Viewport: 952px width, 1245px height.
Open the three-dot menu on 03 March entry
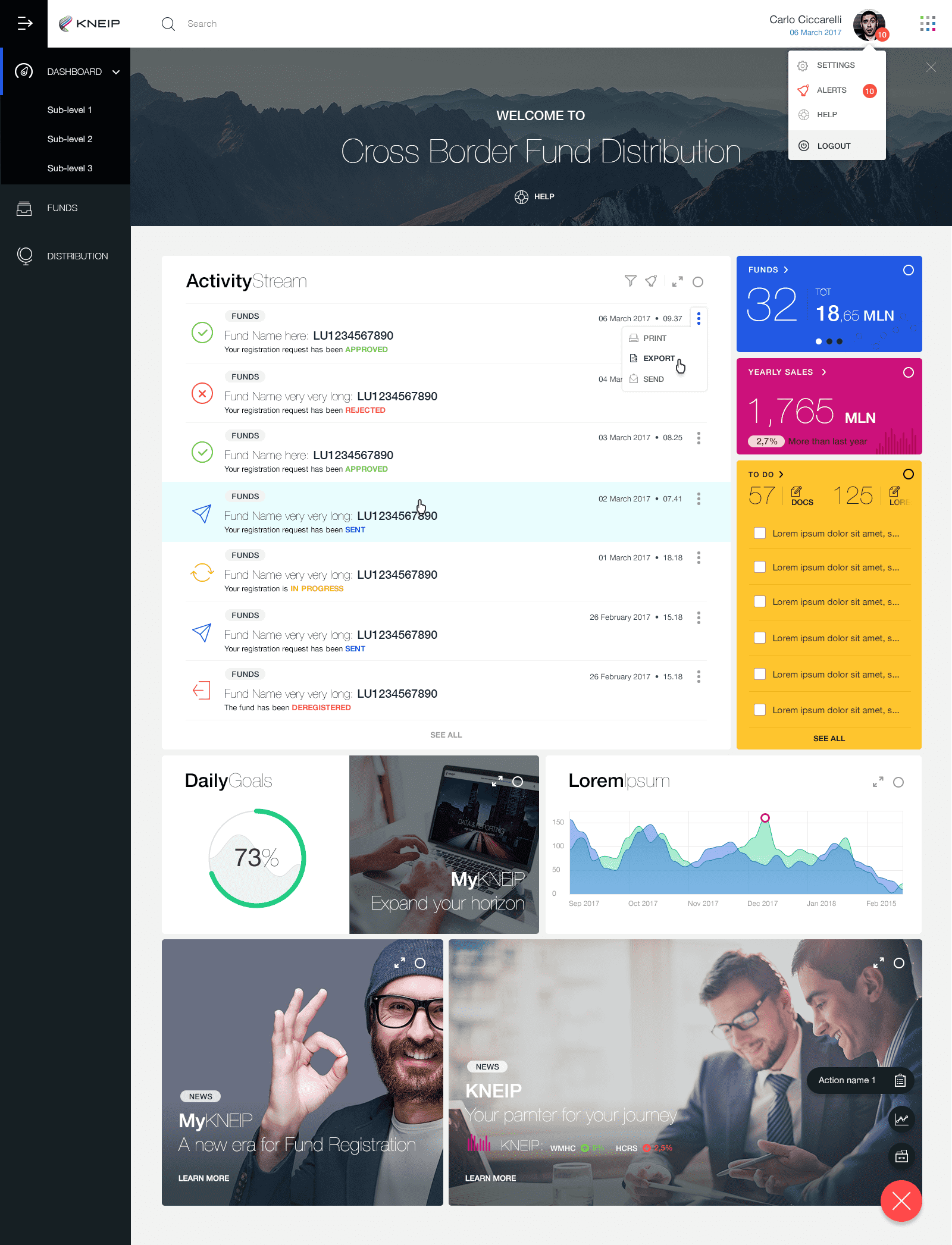pyautogui.click(x=699, y=438)
